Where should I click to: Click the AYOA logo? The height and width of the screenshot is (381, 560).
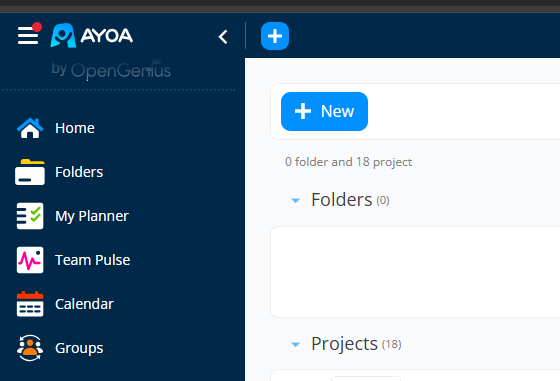[x=92, y=35]
